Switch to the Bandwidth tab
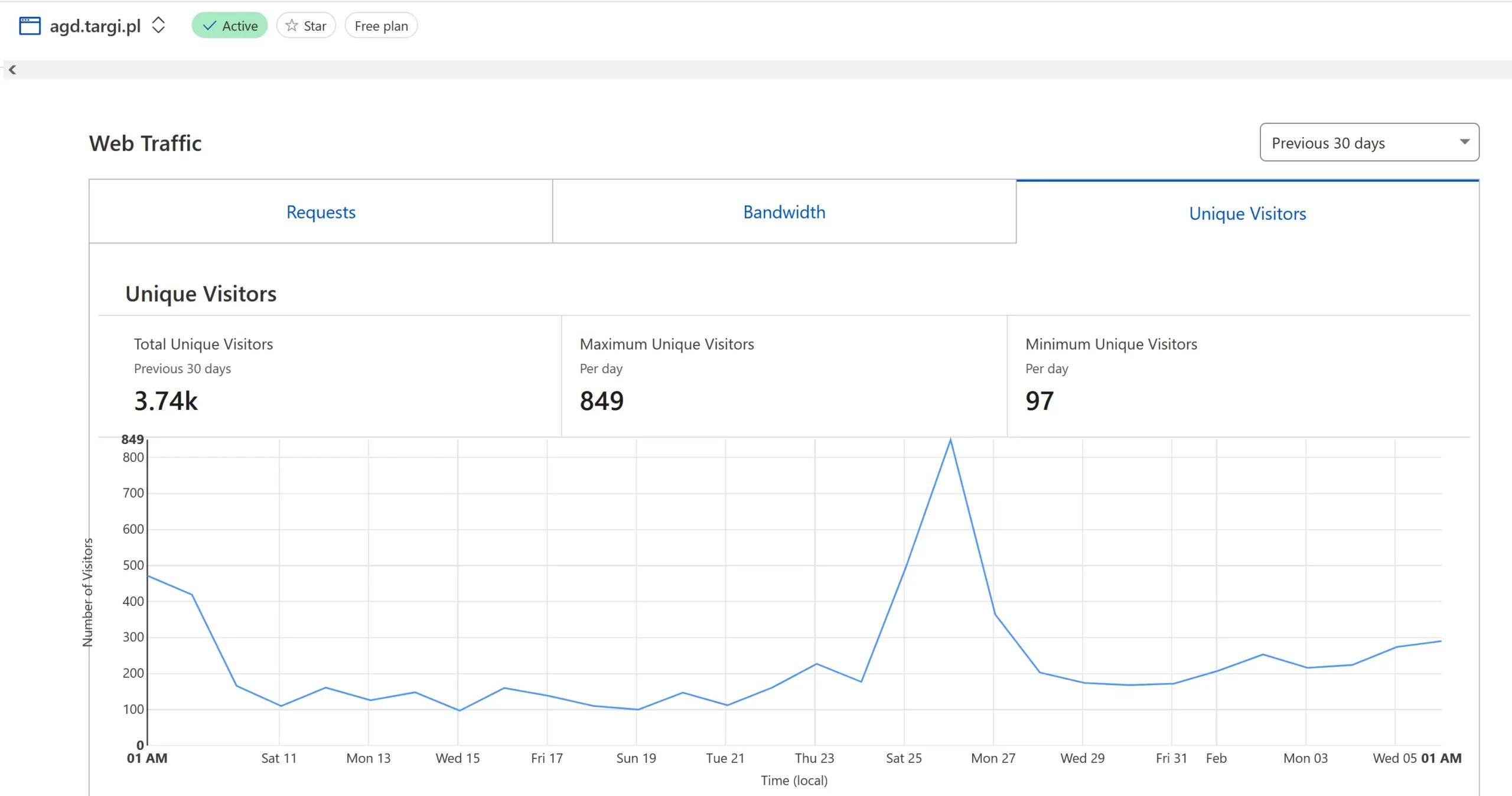 pyautogui.click(x=784, y=212)
